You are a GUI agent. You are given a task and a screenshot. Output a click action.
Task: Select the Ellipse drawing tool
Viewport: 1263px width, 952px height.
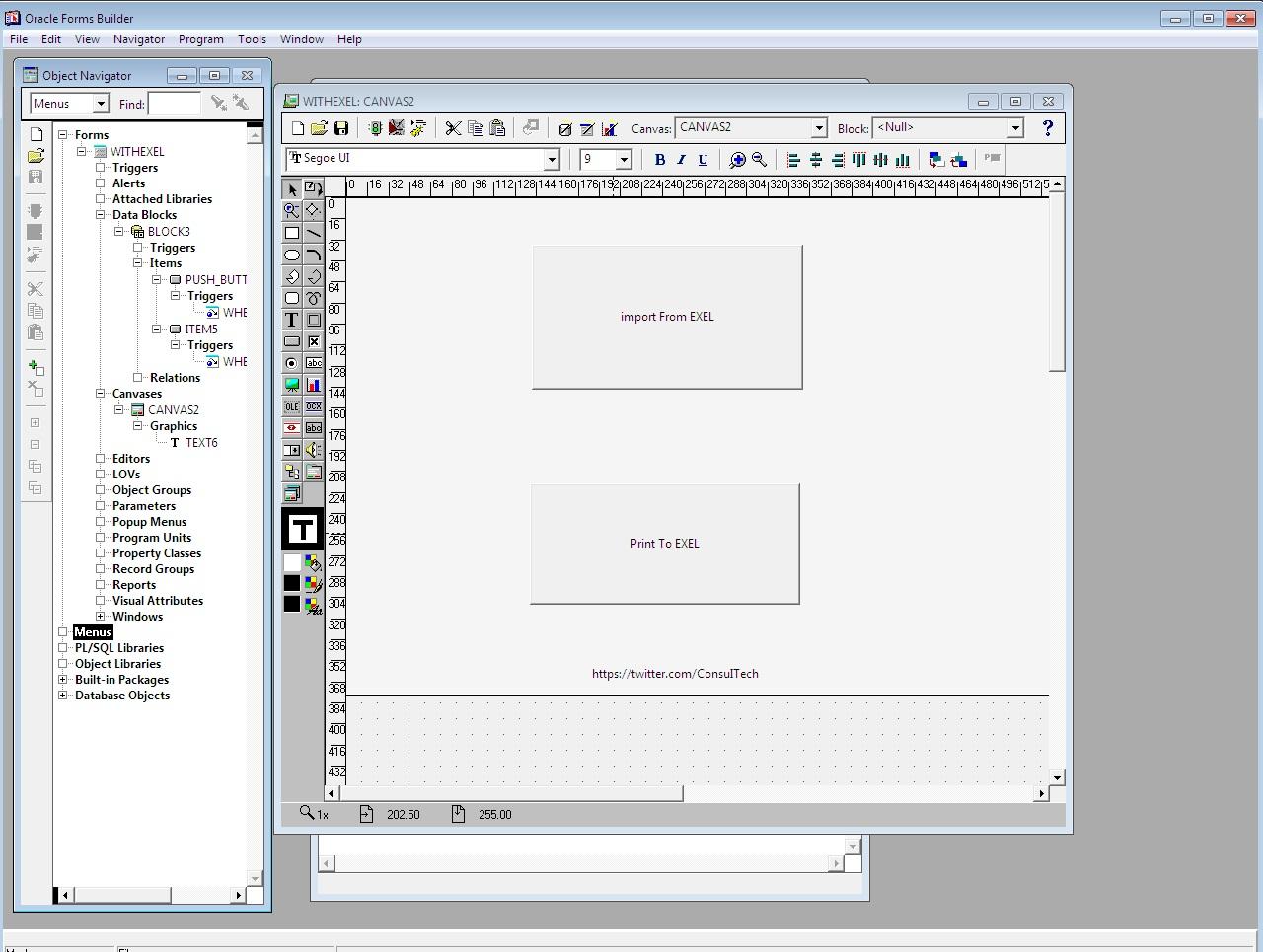pos(292,255)
